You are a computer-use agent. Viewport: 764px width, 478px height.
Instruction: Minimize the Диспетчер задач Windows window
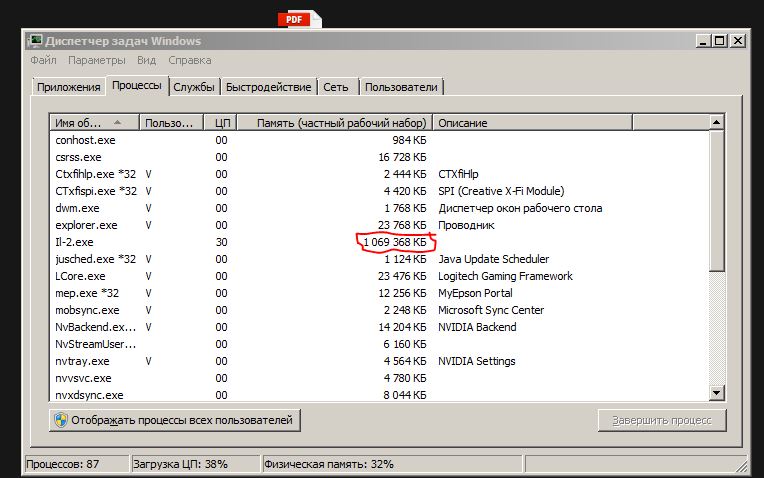click(703, 41)
